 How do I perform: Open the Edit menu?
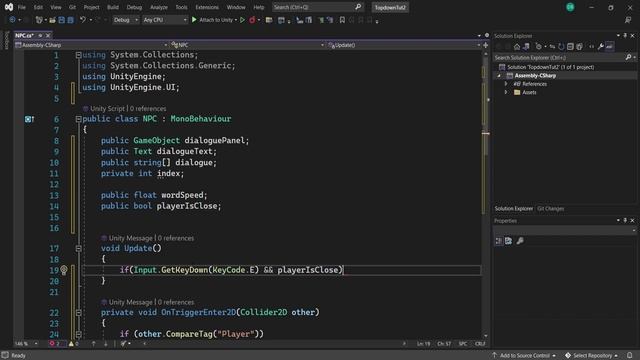click(x=38, y=7)
